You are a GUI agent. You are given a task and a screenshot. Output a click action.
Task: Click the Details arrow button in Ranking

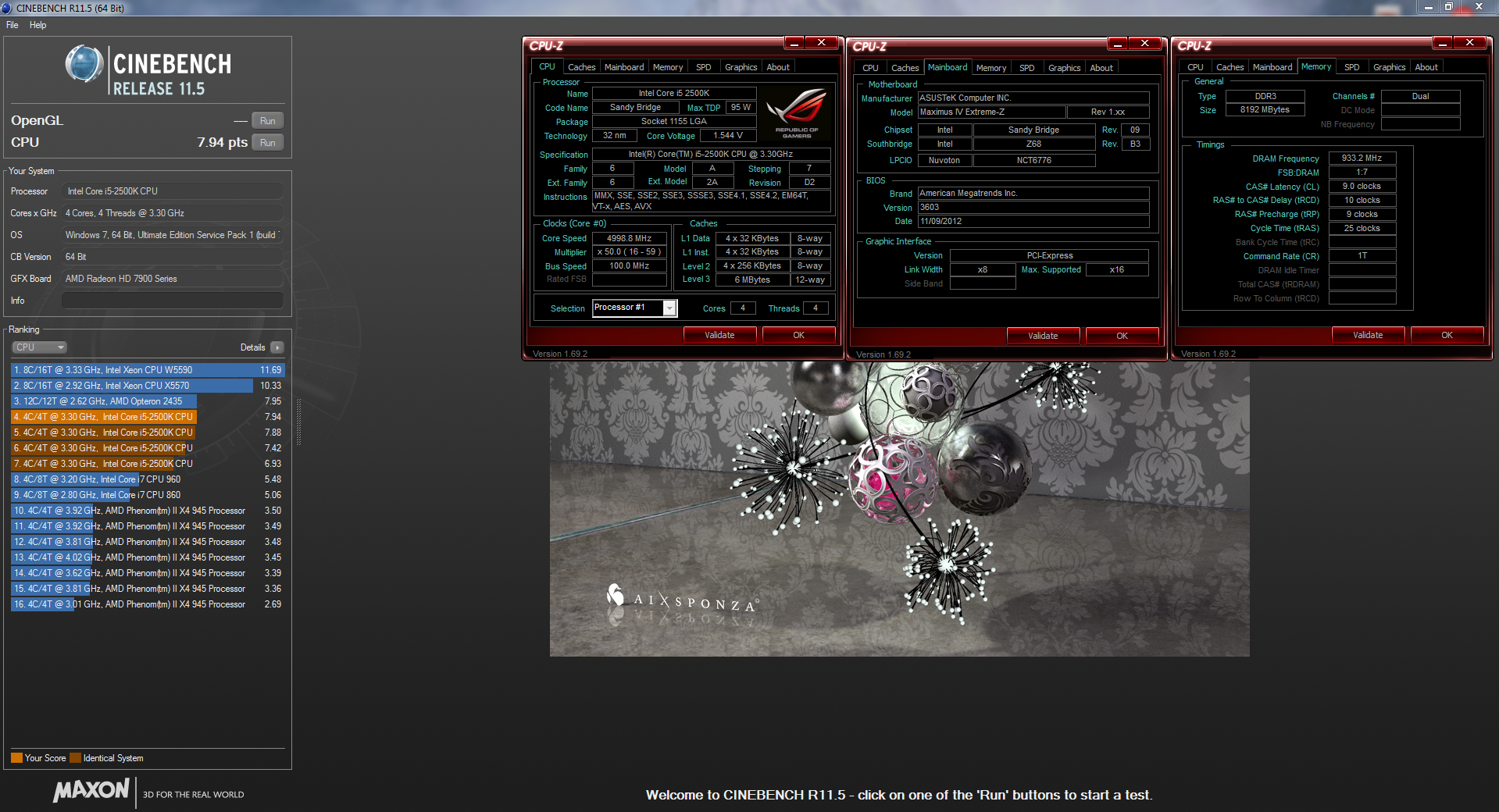(x=277, y=347)
